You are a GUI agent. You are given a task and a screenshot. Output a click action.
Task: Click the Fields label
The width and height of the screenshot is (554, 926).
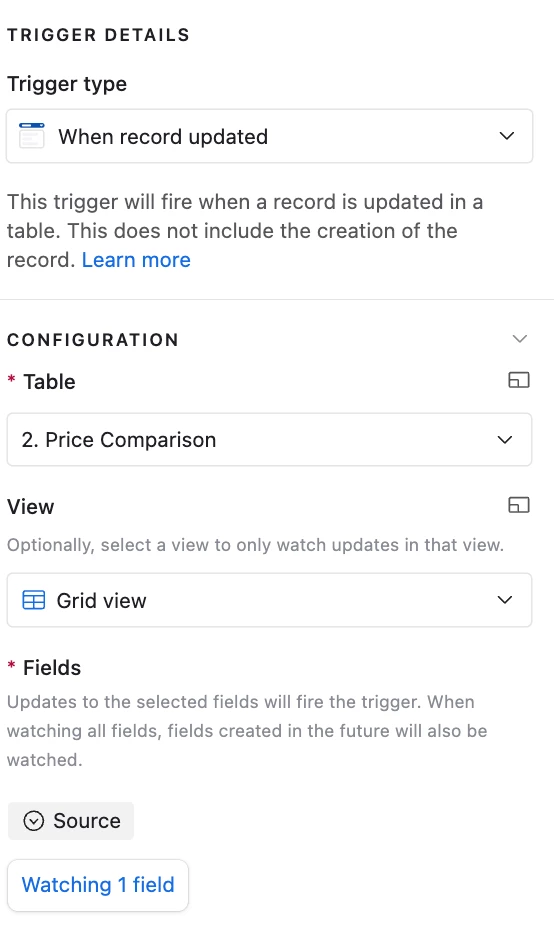(52, 668)
